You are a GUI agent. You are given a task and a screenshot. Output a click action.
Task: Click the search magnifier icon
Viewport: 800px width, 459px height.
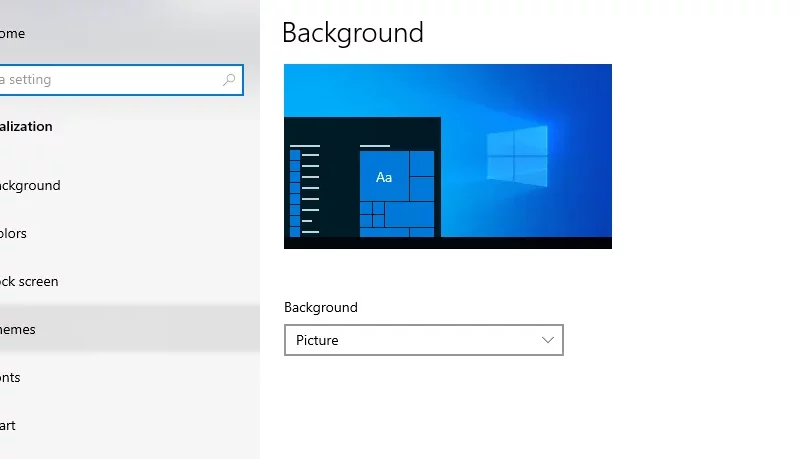tap(229, 80)
